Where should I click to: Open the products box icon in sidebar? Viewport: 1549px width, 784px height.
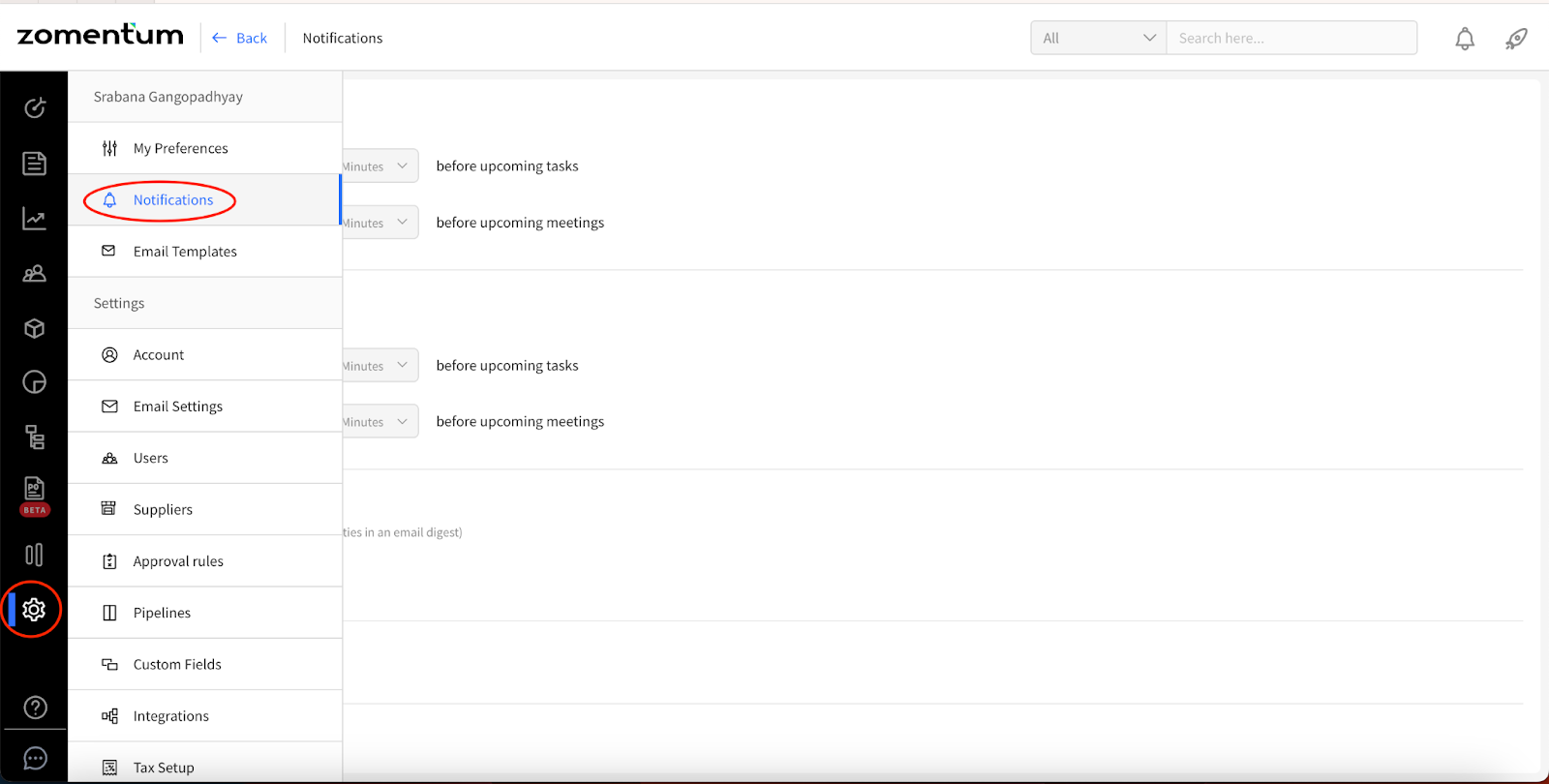click(35, 328)
